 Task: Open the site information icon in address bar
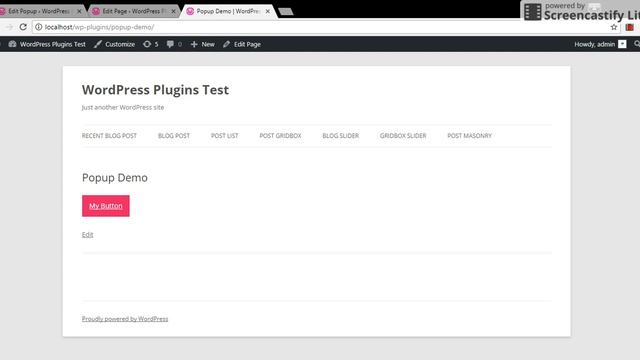coord(38,27)
